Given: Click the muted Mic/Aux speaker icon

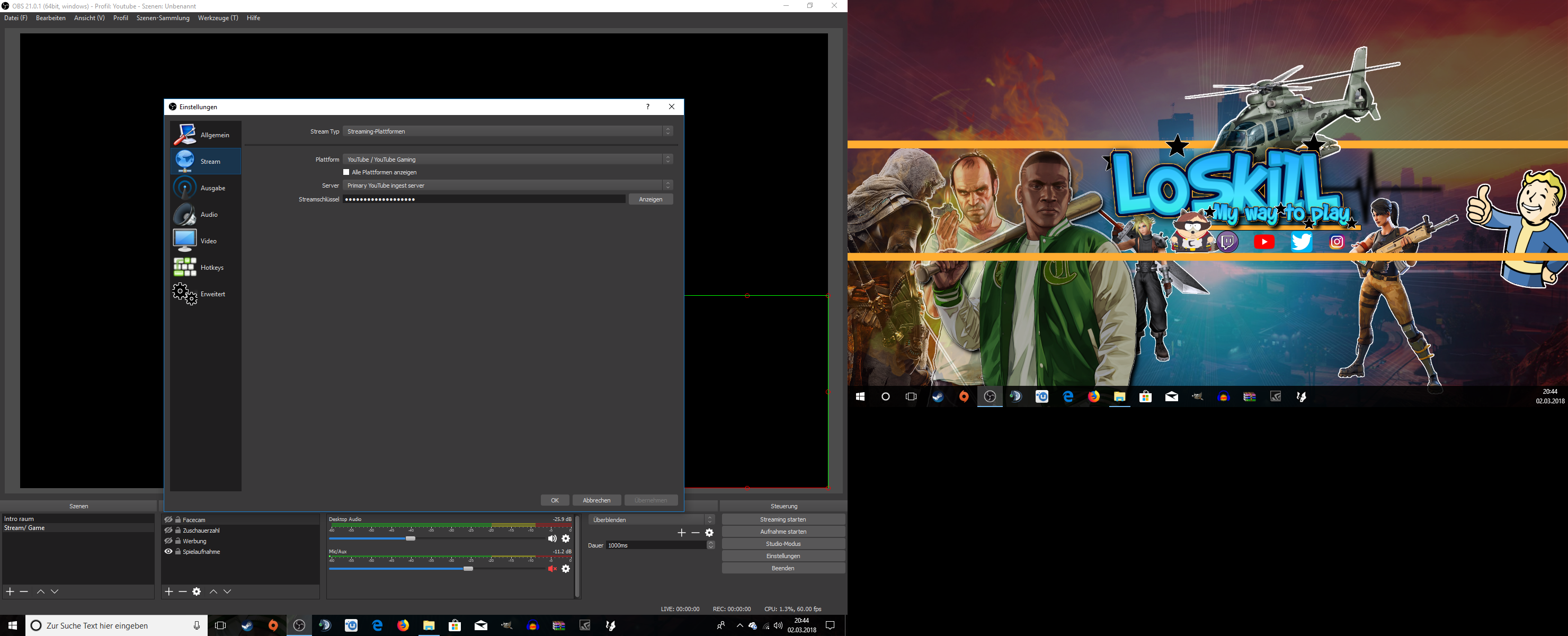Looking at the screenshot, I should 552,568.
